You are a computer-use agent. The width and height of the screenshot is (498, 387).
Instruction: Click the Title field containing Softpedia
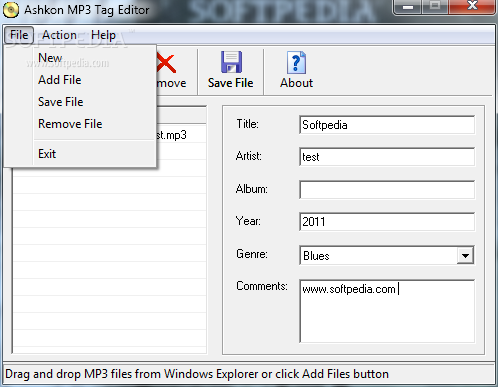(x=387, y=125)
